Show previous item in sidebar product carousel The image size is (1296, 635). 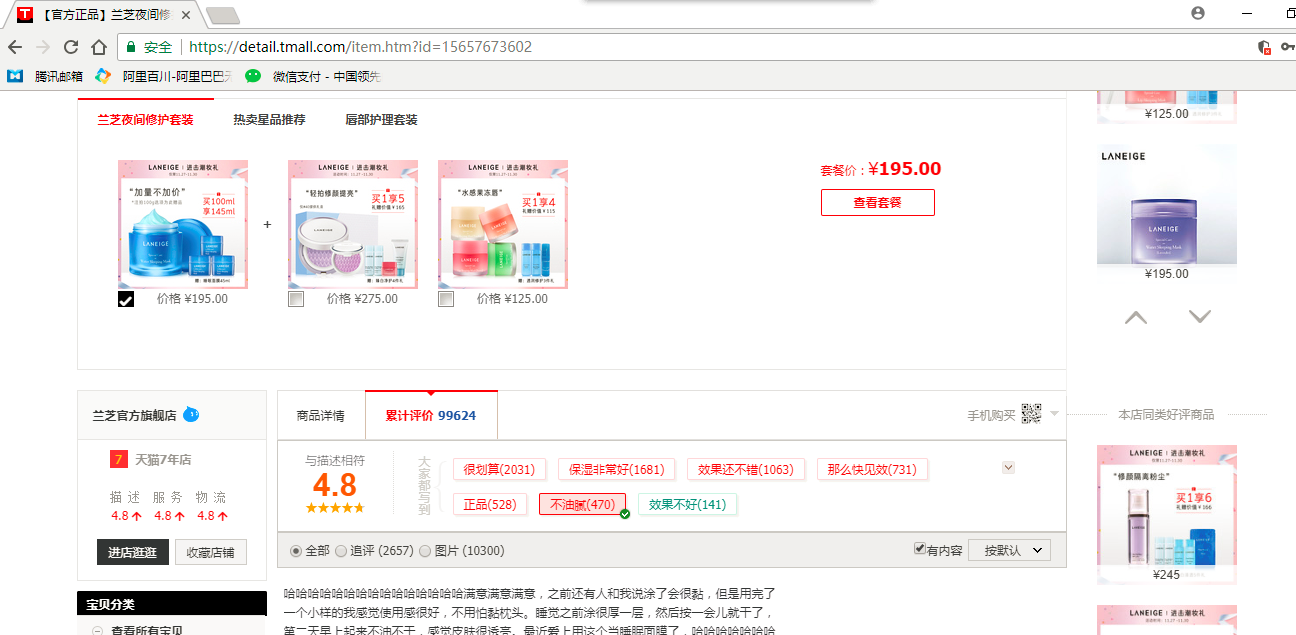[1136, 317]
